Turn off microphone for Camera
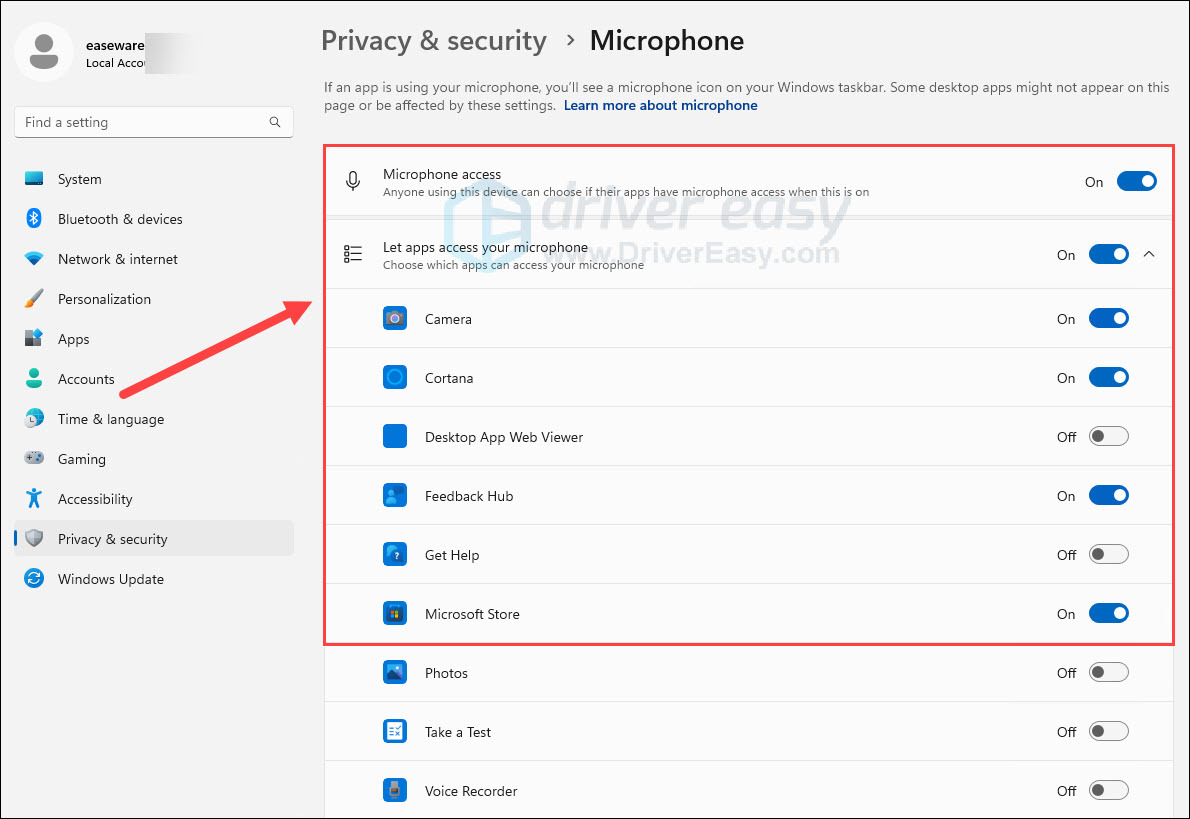This screenshot has width=1190, height=819. click(x=1108, y=318)
